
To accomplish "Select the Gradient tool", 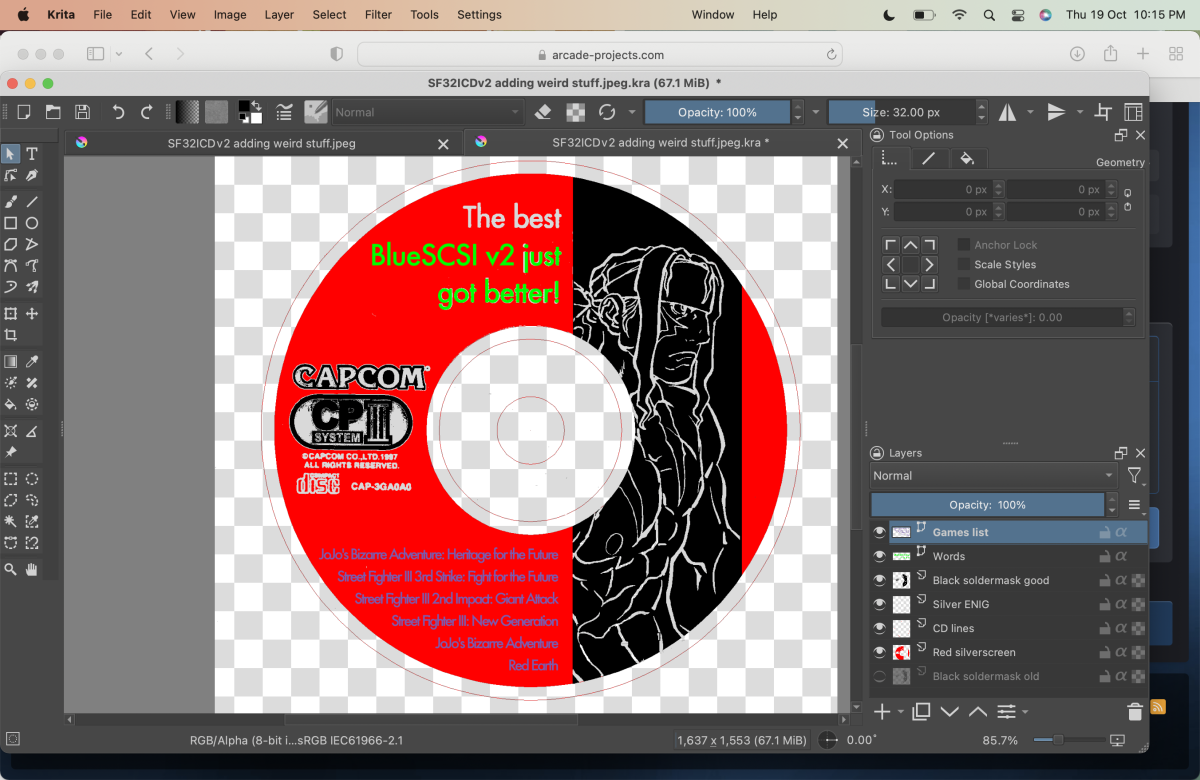I will (x=11, y=362).
